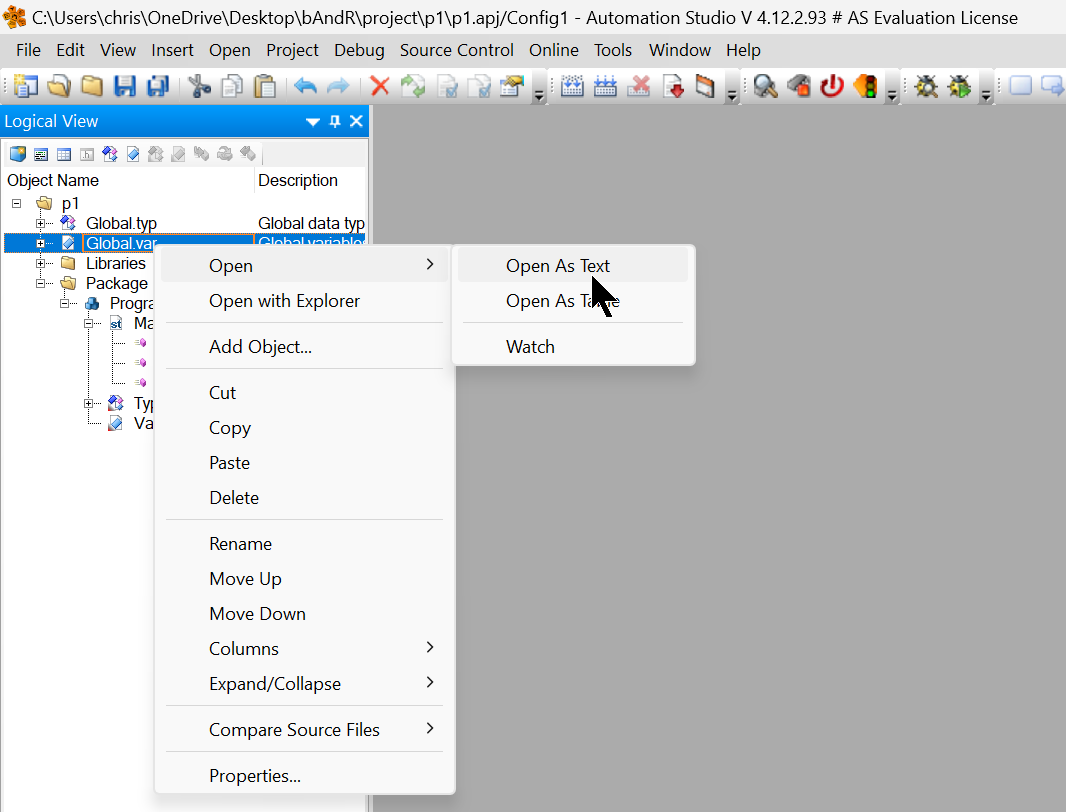This screenshot has width=1066, height=812.
Task: Choose Delete from the context menu
Action: pyautogui.click(x=305, y=498)
